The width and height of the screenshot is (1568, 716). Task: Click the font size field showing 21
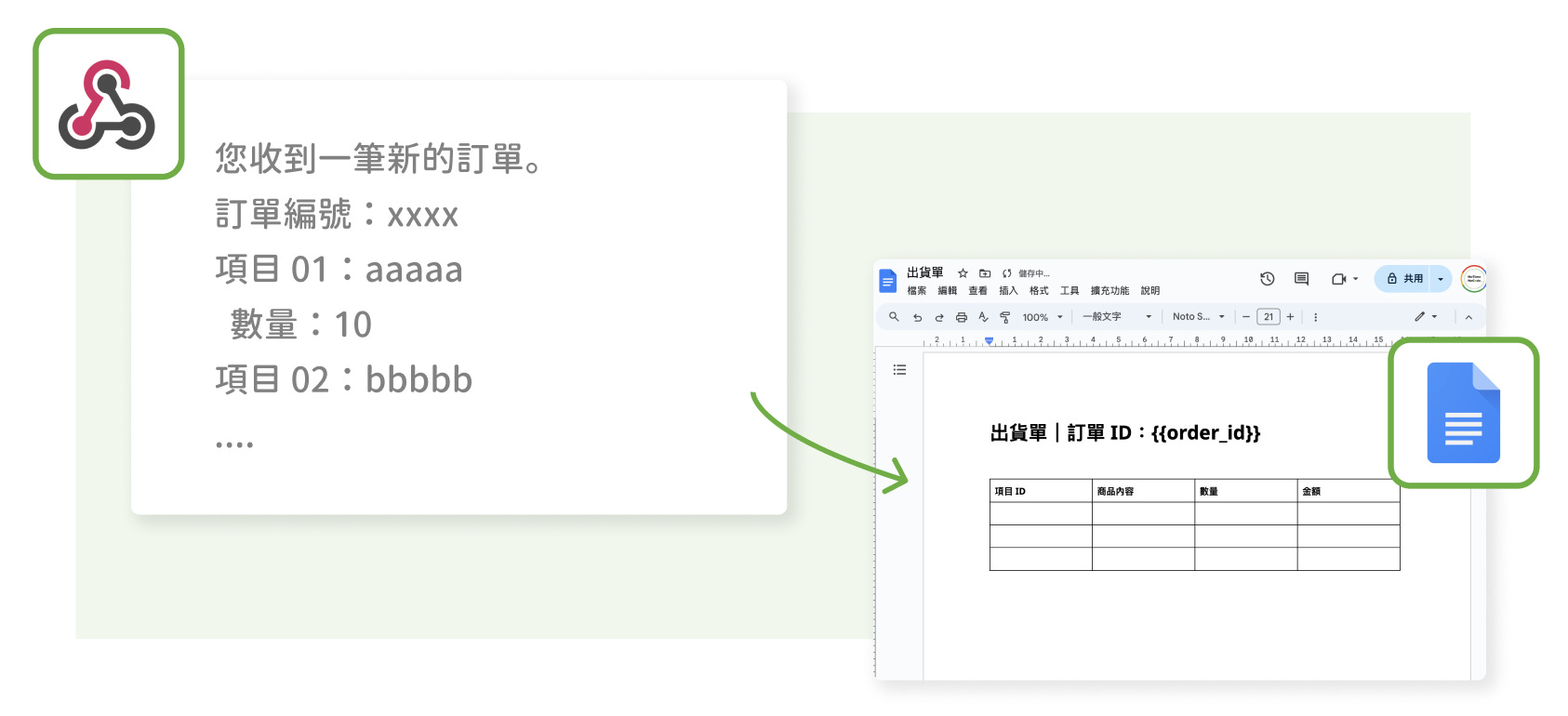click(x=1269, y=317)
